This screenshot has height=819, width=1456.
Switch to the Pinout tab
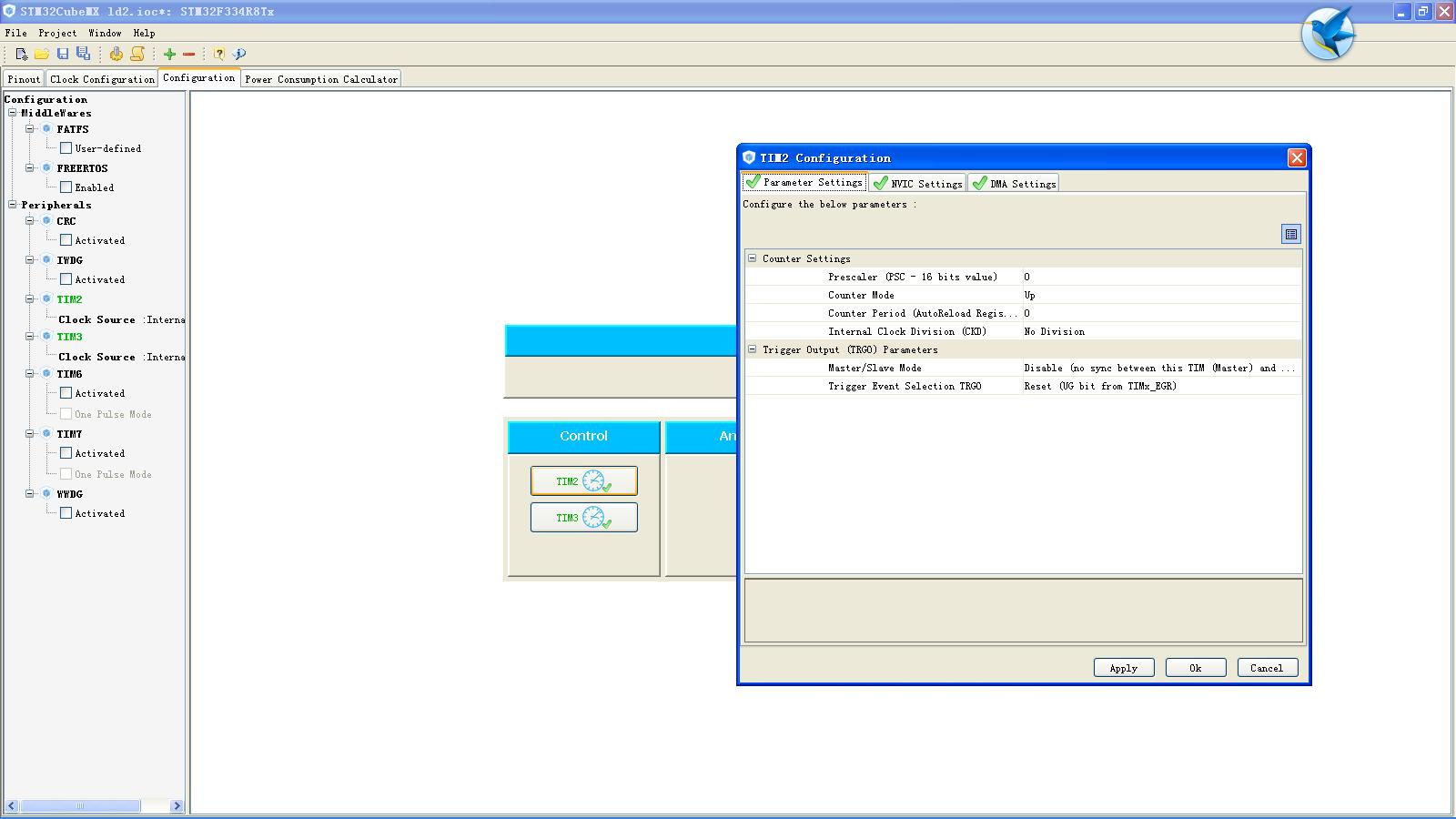[x=24, y=79]
